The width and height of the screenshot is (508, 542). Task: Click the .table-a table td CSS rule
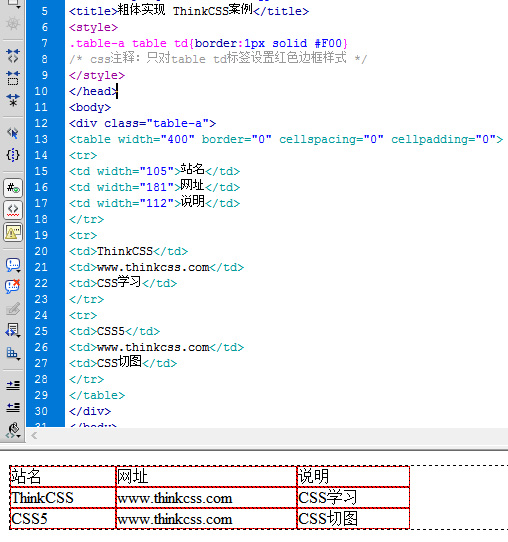(208, 43)
